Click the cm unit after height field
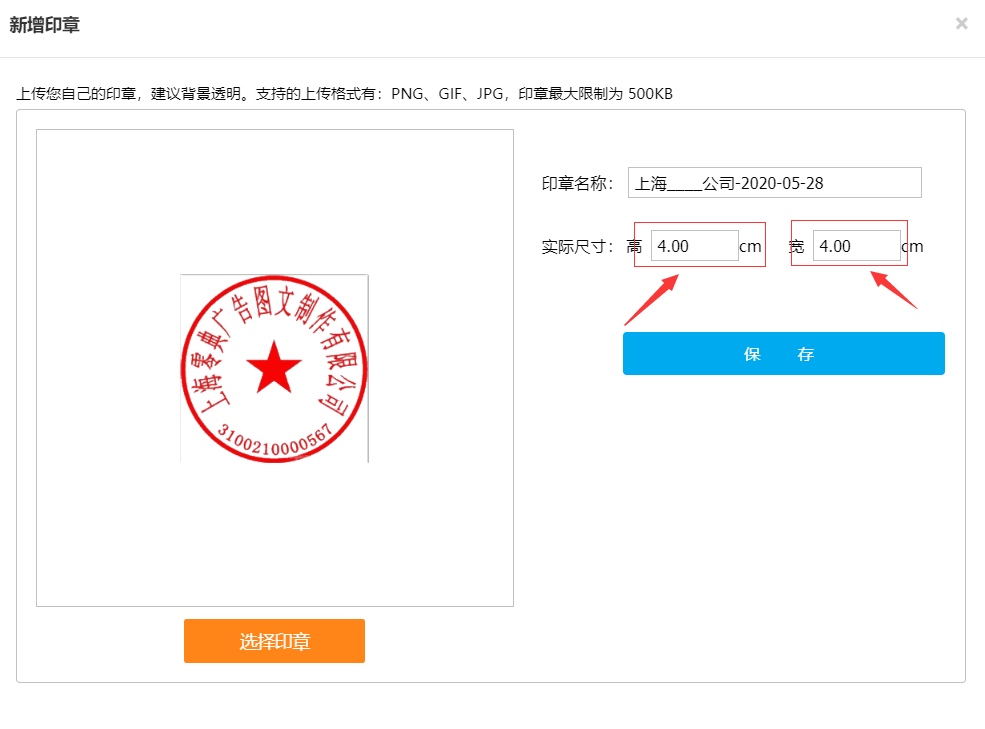Viewport: 985px width, 729px height. (x=750, y=247)
